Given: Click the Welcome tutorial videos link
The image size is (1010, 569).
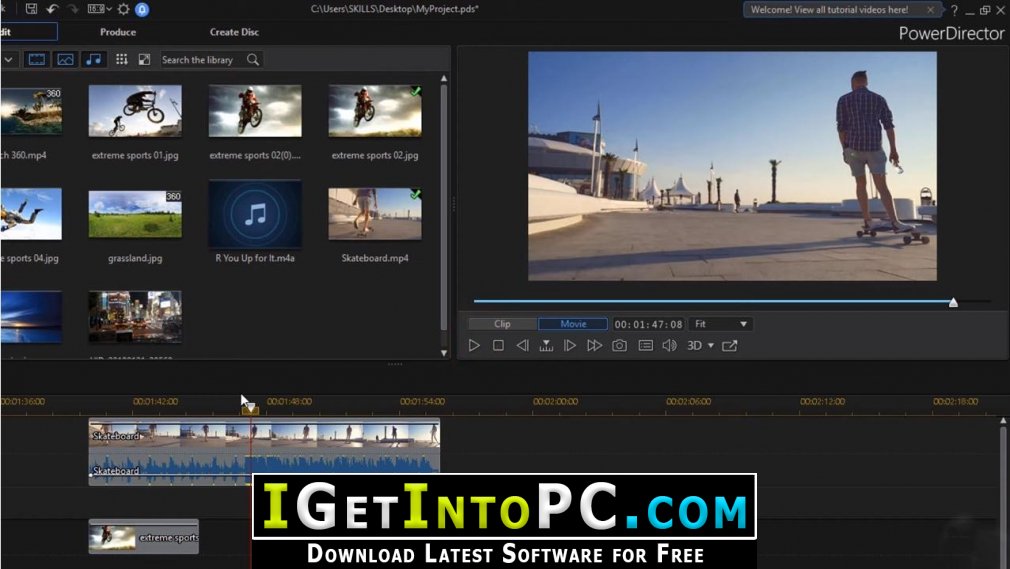Looking at the screenshot, I should tap(830, 10).
